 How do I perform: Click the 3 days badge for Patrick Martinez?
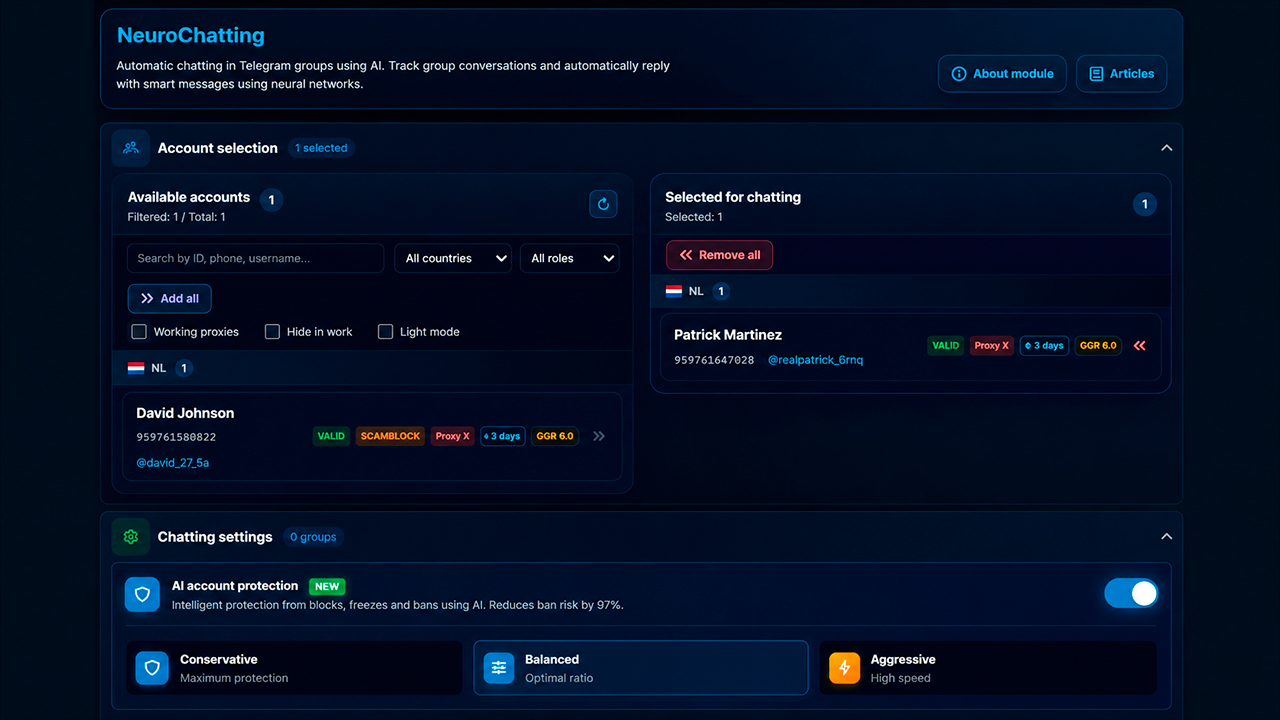1044,346
